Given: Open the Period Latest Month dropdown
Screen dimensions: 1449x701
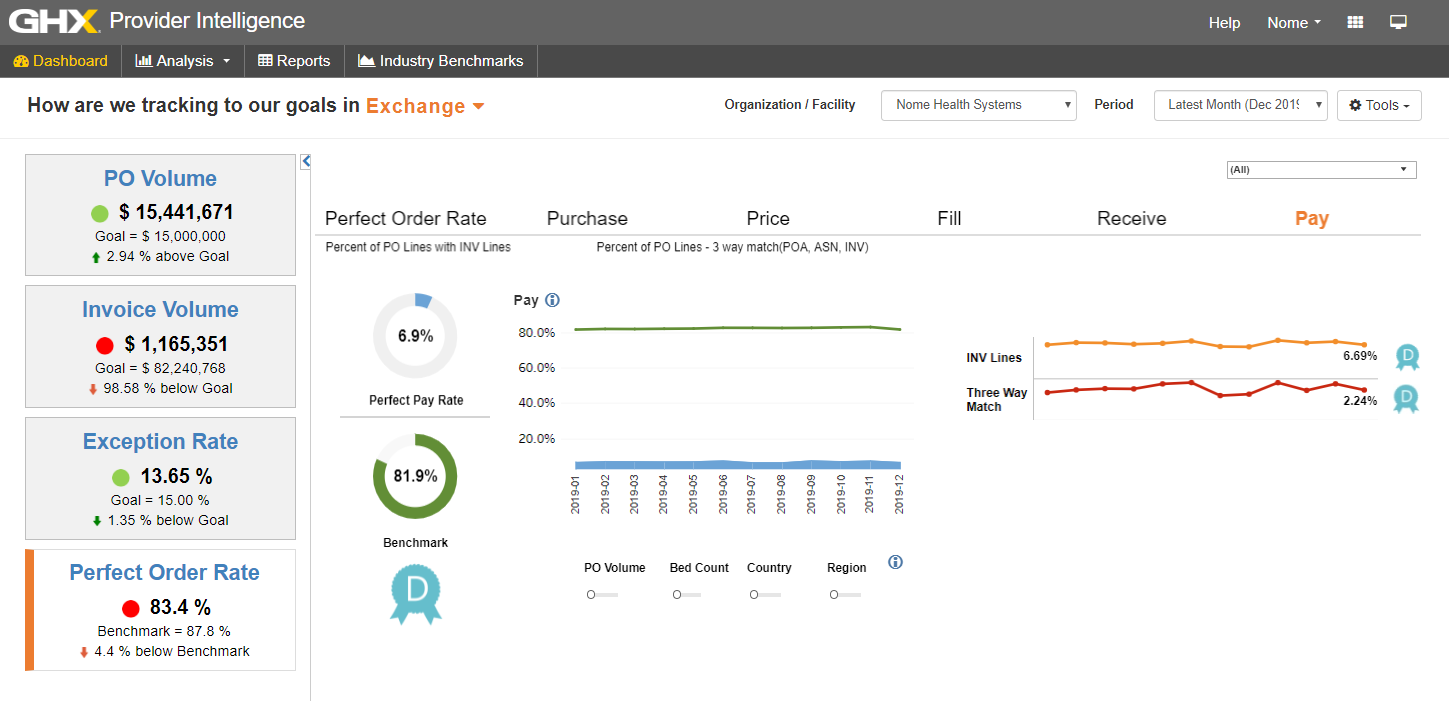Looking at the screenshot, I should [x=1240, y=105].
